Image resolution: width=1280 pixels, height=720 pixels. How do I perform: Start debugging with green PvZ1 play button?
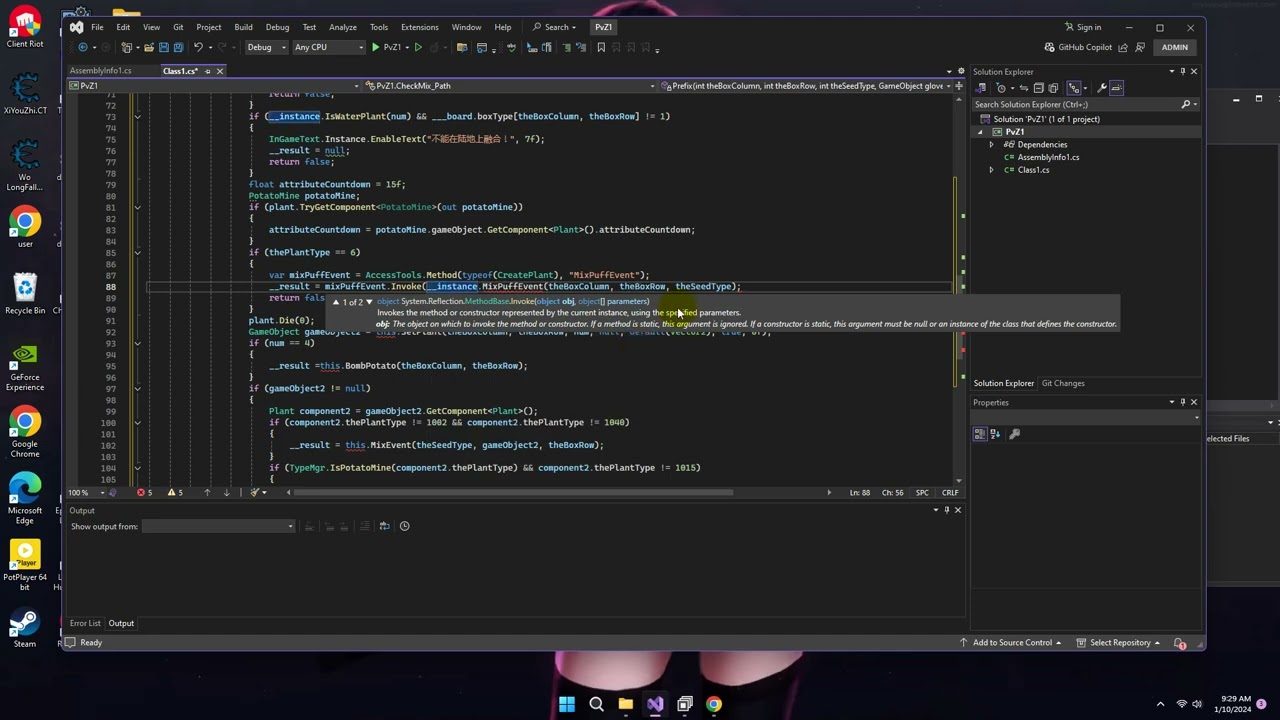tap(386, 47)
